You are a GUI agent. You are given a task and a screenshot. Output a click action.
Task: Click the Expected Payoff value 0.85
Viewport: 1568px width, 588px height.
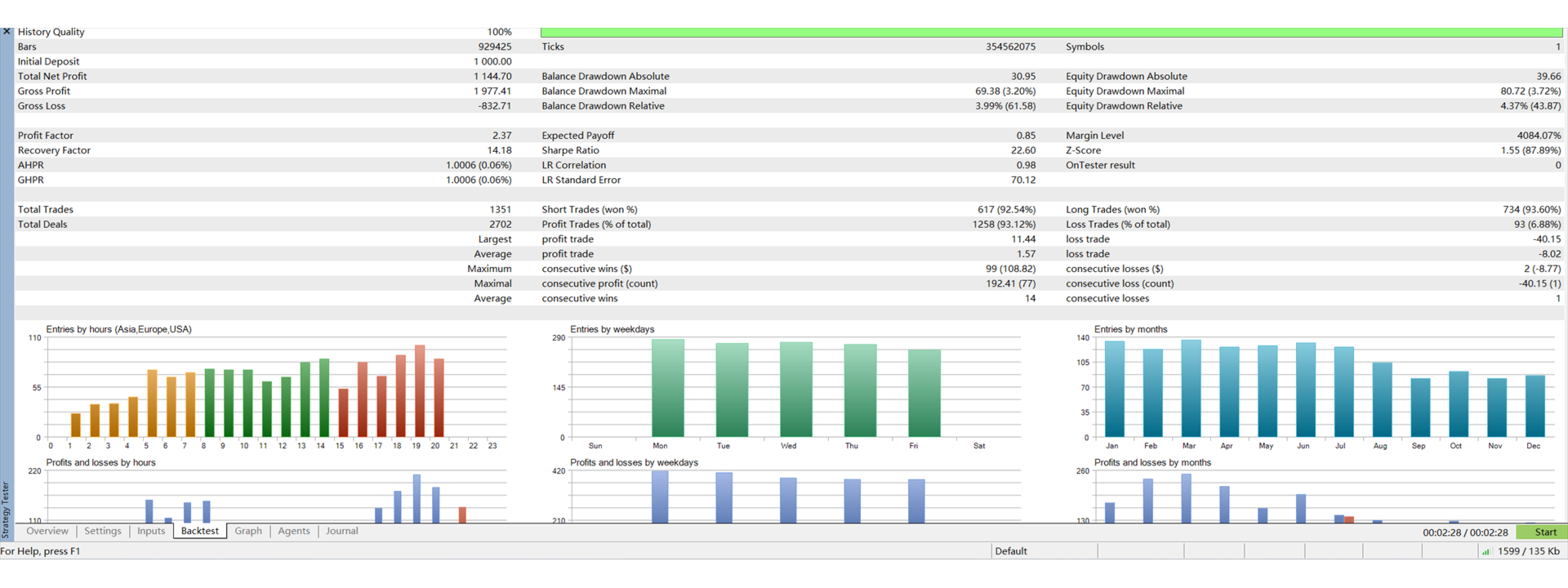tap(1026, 136)
